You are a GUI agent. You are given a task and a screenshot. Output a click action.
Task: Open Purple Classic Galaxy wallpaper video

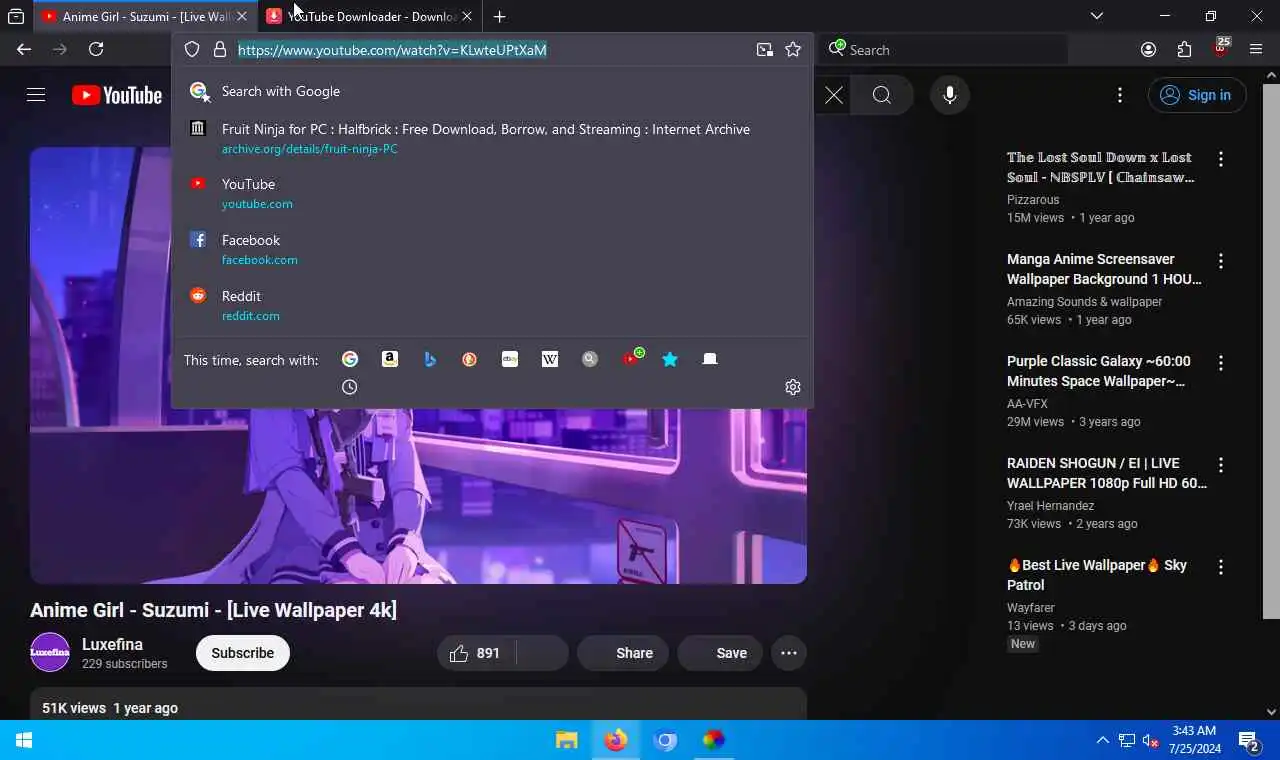[1099, 371]
